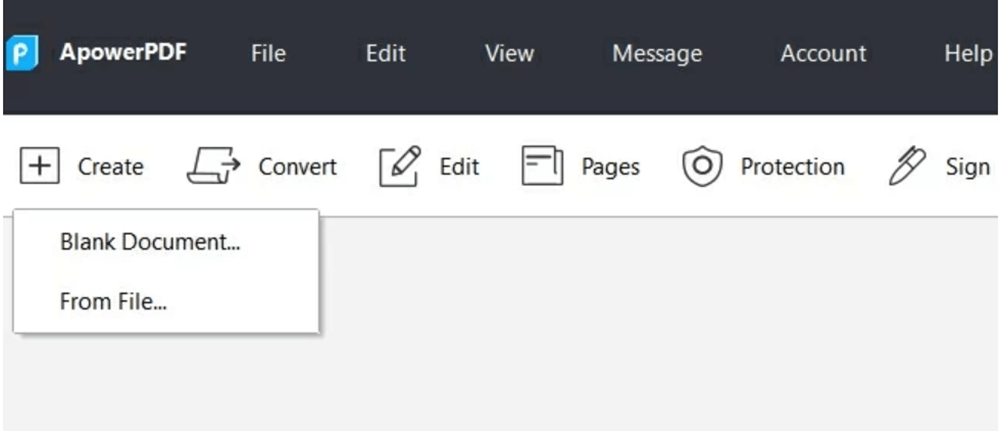Open the Help menu
The width and height of the screenshot is (1000, 431).
pyautogui.click(x=967, y=54)
